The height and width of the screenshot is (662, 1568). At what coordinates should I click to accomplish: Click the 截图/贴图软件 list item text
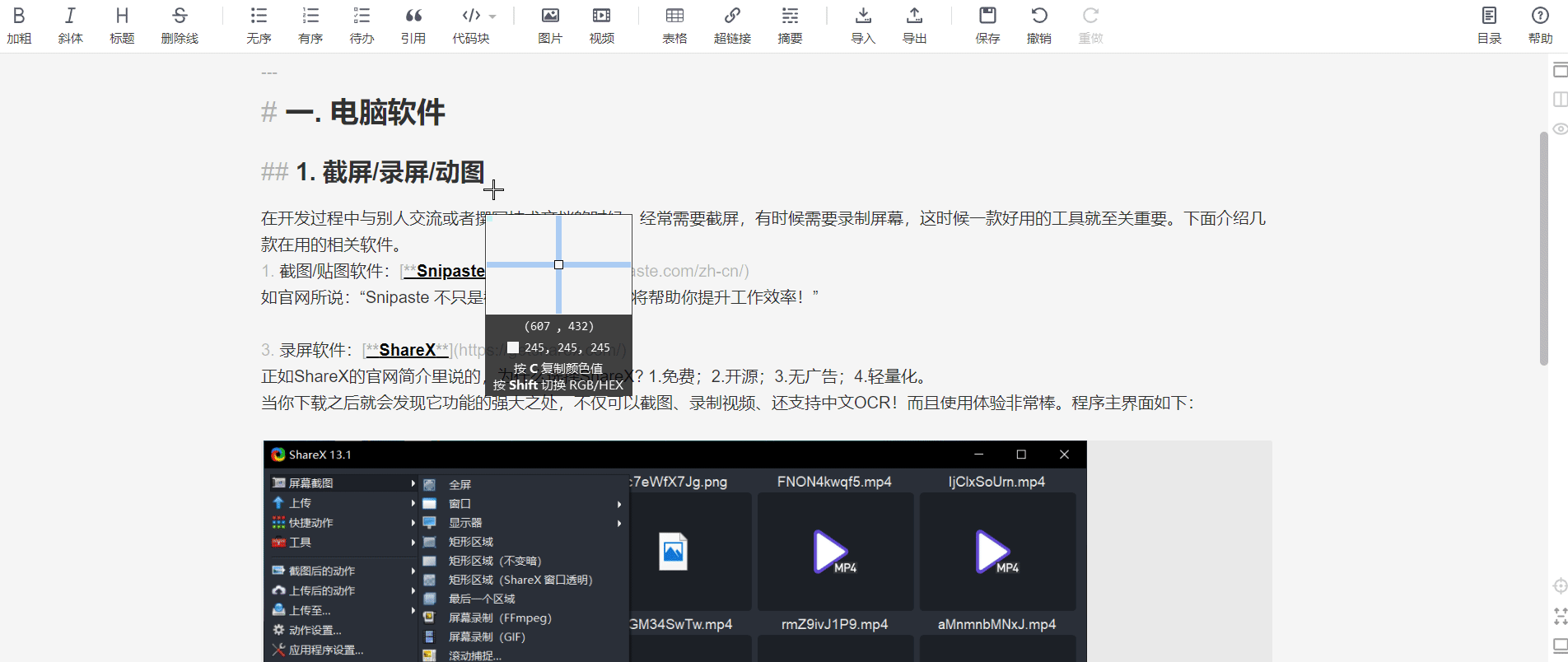click(x=334, y=271)
